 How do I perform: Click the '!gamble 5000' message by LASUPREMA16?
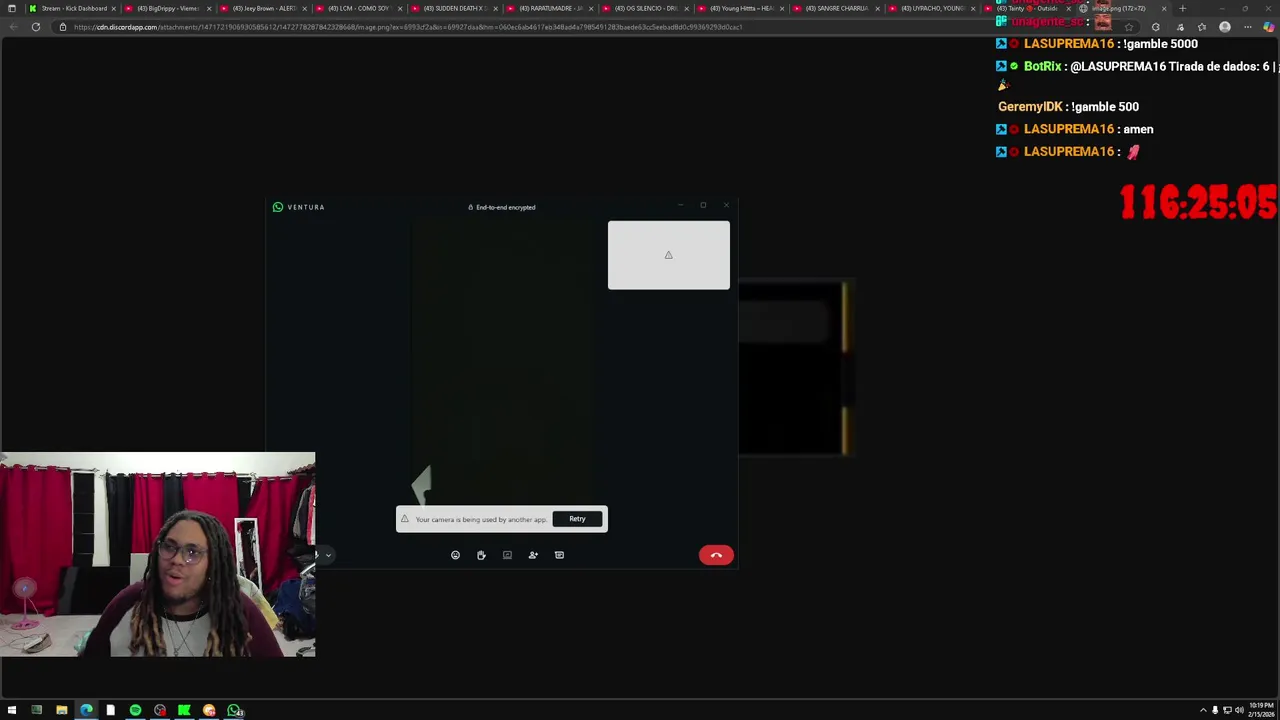[1097, 44]
